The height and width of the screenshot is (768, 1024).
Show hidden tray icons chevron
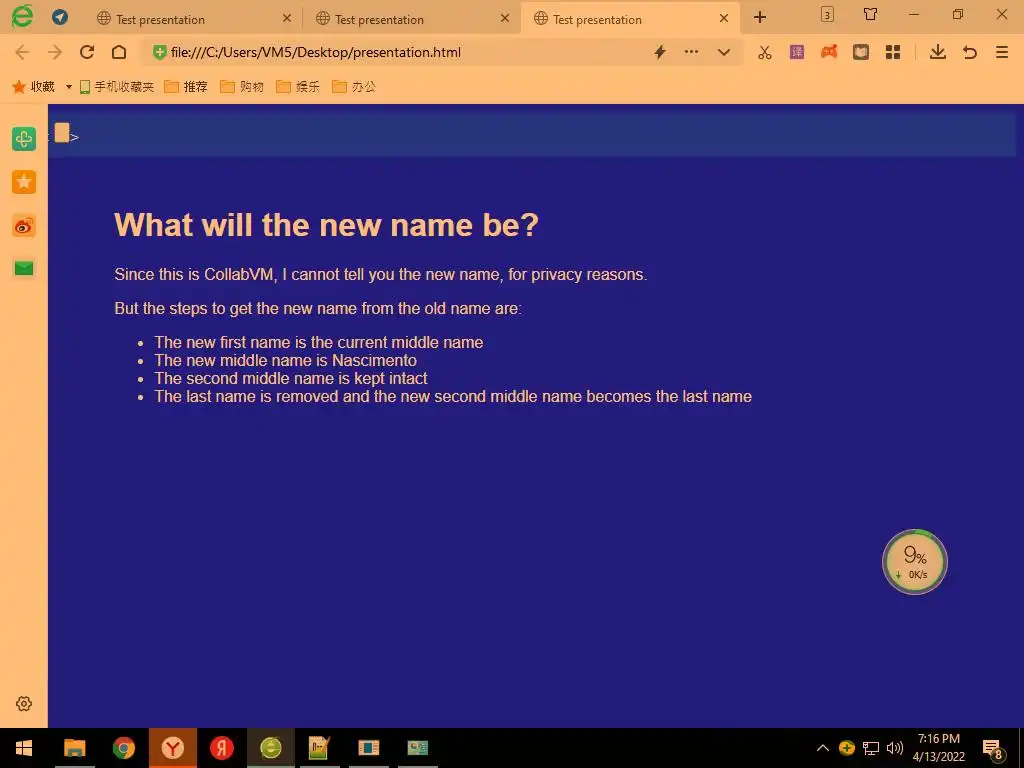(x=823, y=748)
